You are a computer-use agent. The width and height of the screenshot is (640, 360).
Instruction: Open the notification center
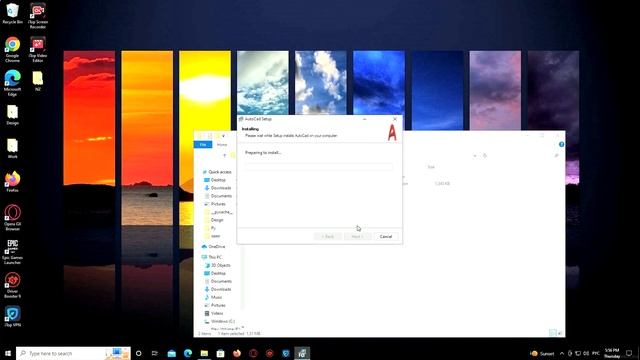[629, 353]
